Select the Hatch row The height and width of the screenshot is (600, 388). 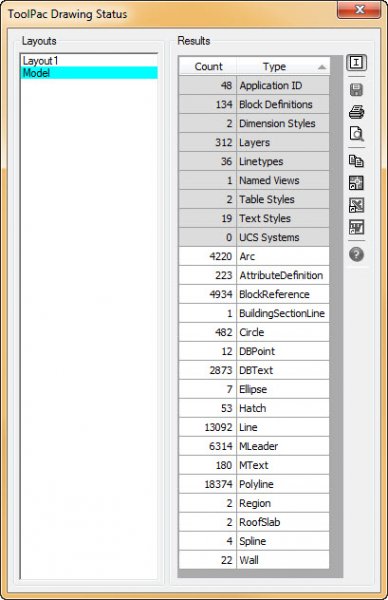pos(254,408)
